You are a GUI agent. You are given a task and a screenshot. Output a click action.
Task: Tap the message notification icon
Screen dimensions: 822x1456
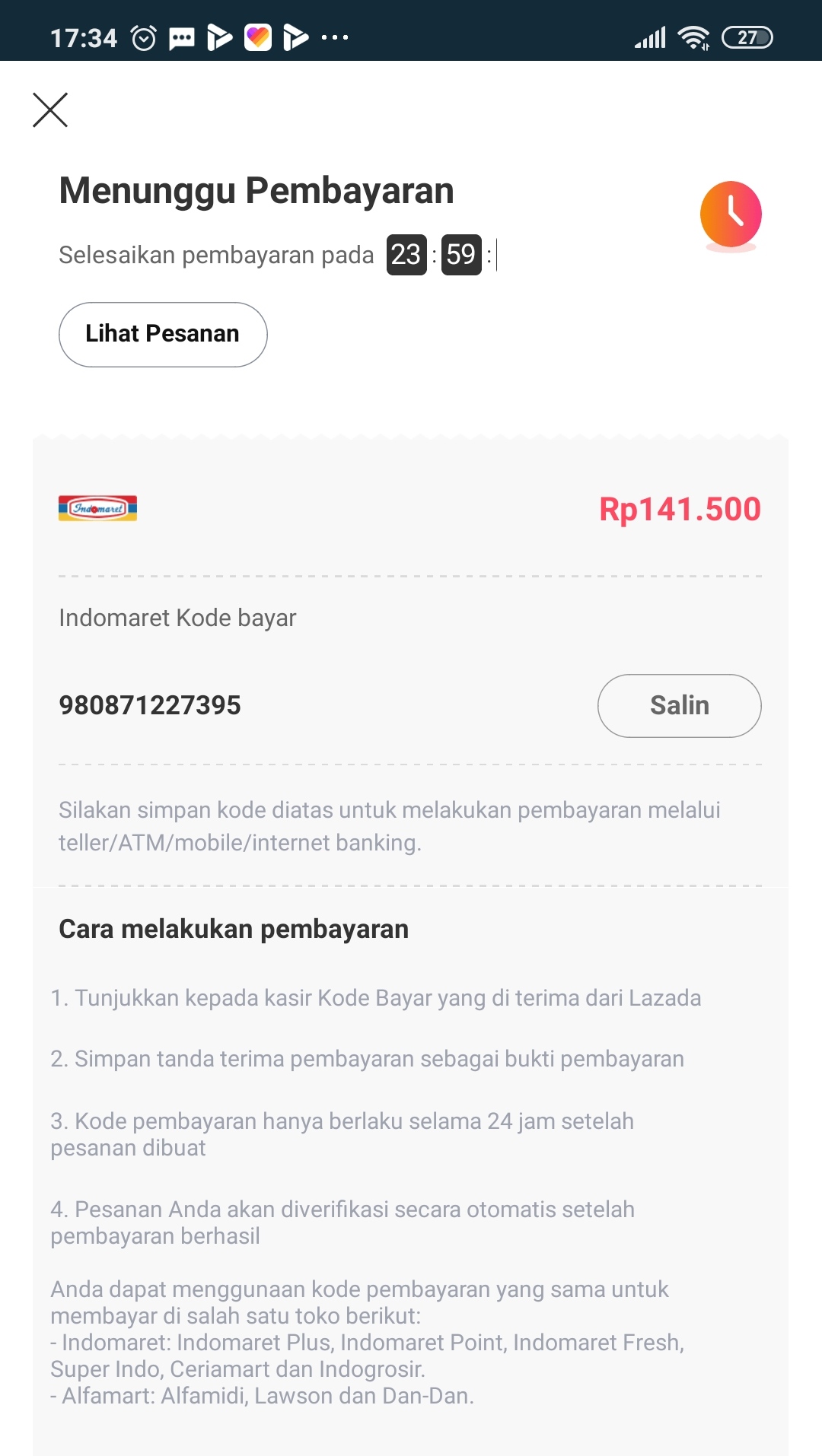tap(181, 37)
